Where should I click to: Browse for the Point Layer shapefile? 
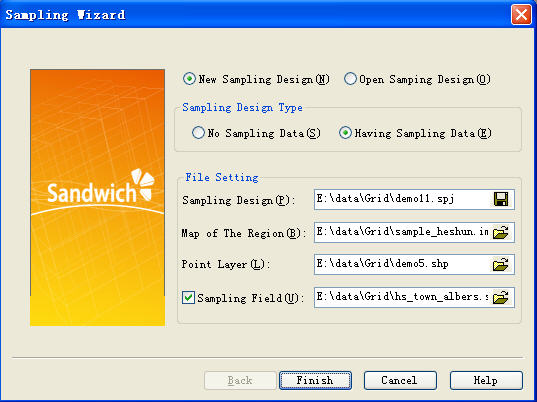501,264
